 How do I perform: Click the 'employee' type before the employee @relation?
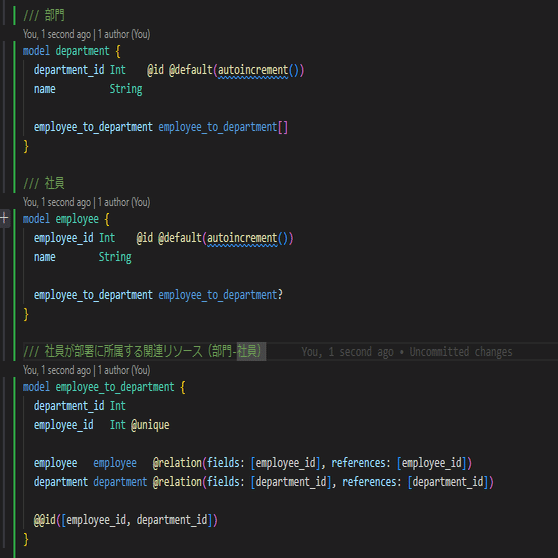[x=115, y=463]
